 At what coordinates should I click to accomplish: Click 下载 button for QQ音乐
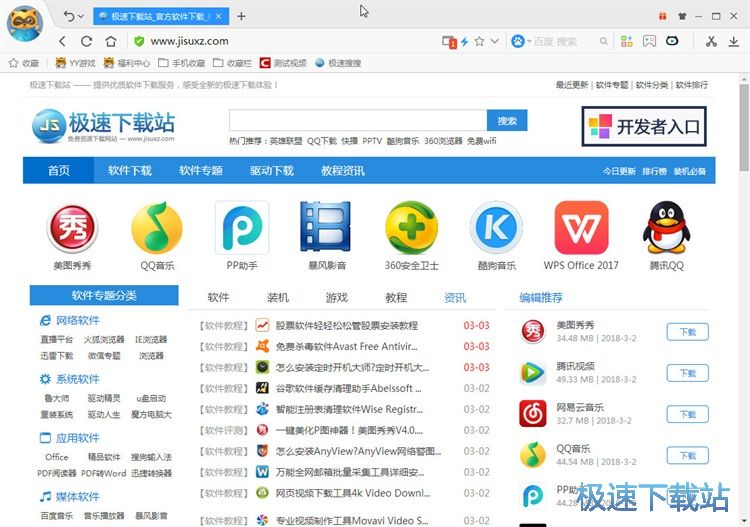point(687,456)
